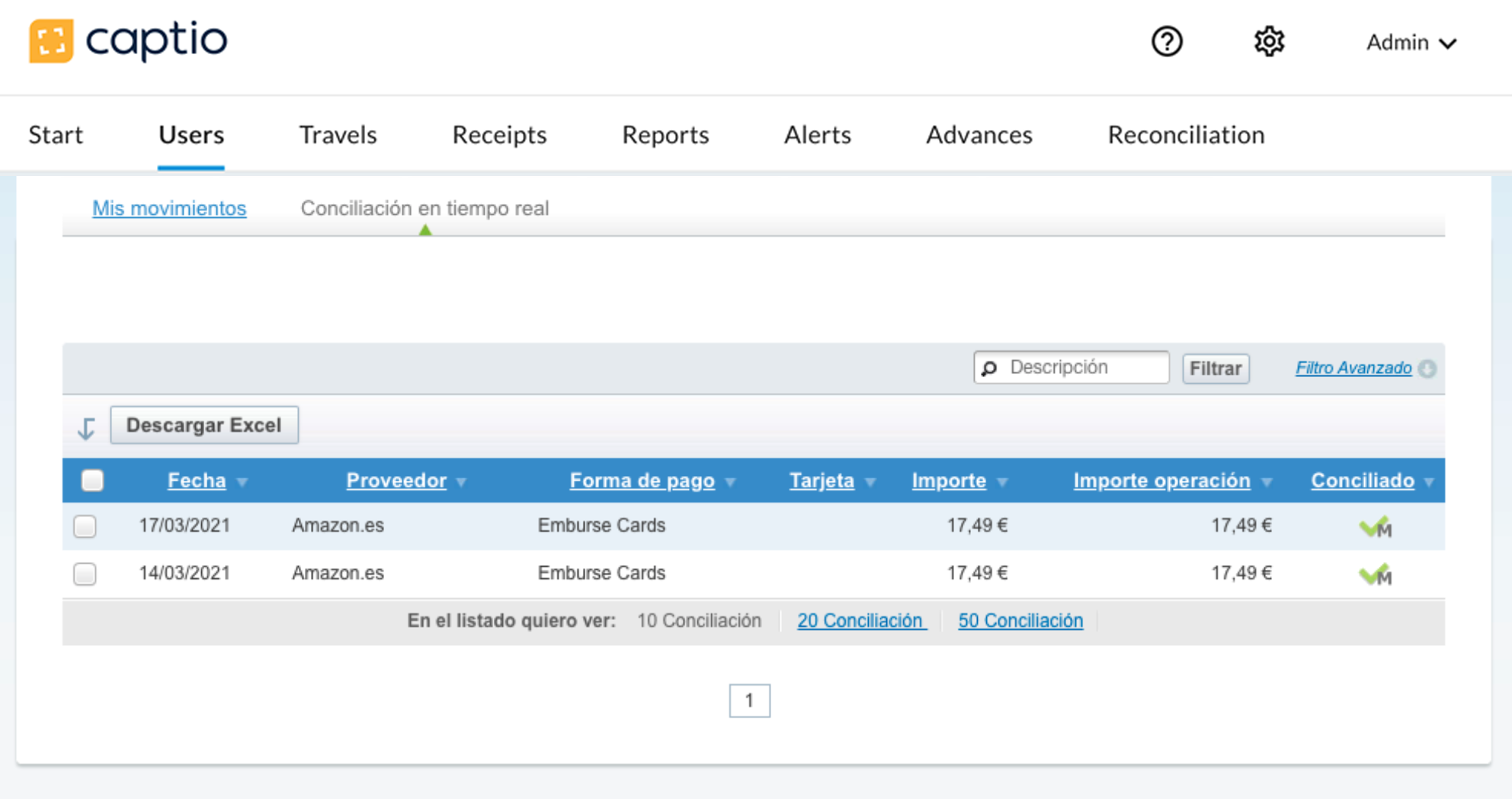Open the Fecha column sort arrow
The height and width of the screenshot is (799, 1512).
point(242,482)
